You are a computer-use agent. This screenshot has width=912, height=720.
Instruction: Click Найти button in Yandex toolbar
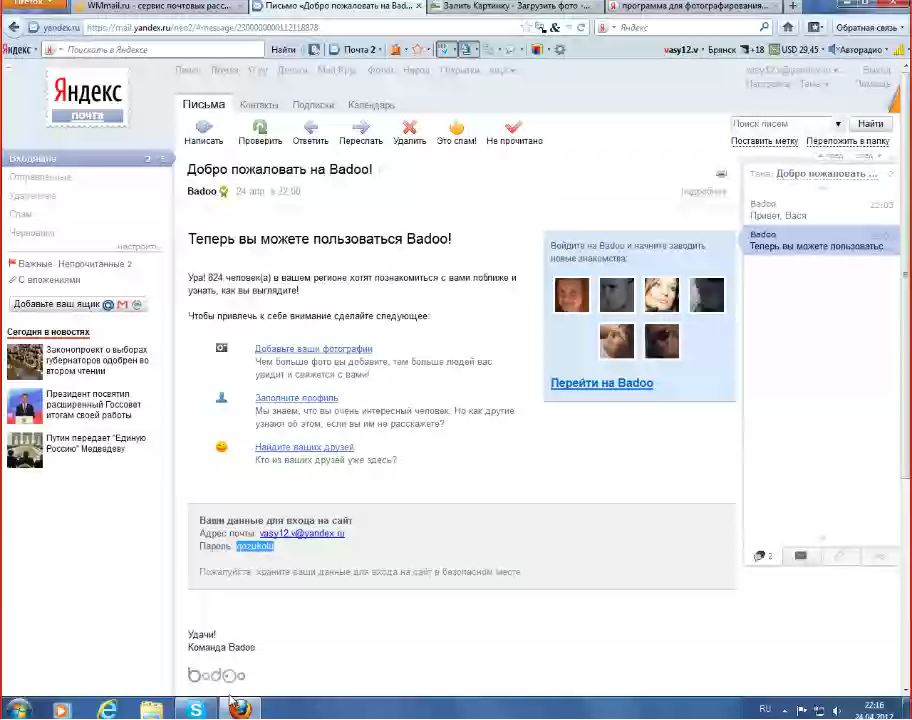tap(283, 50)
